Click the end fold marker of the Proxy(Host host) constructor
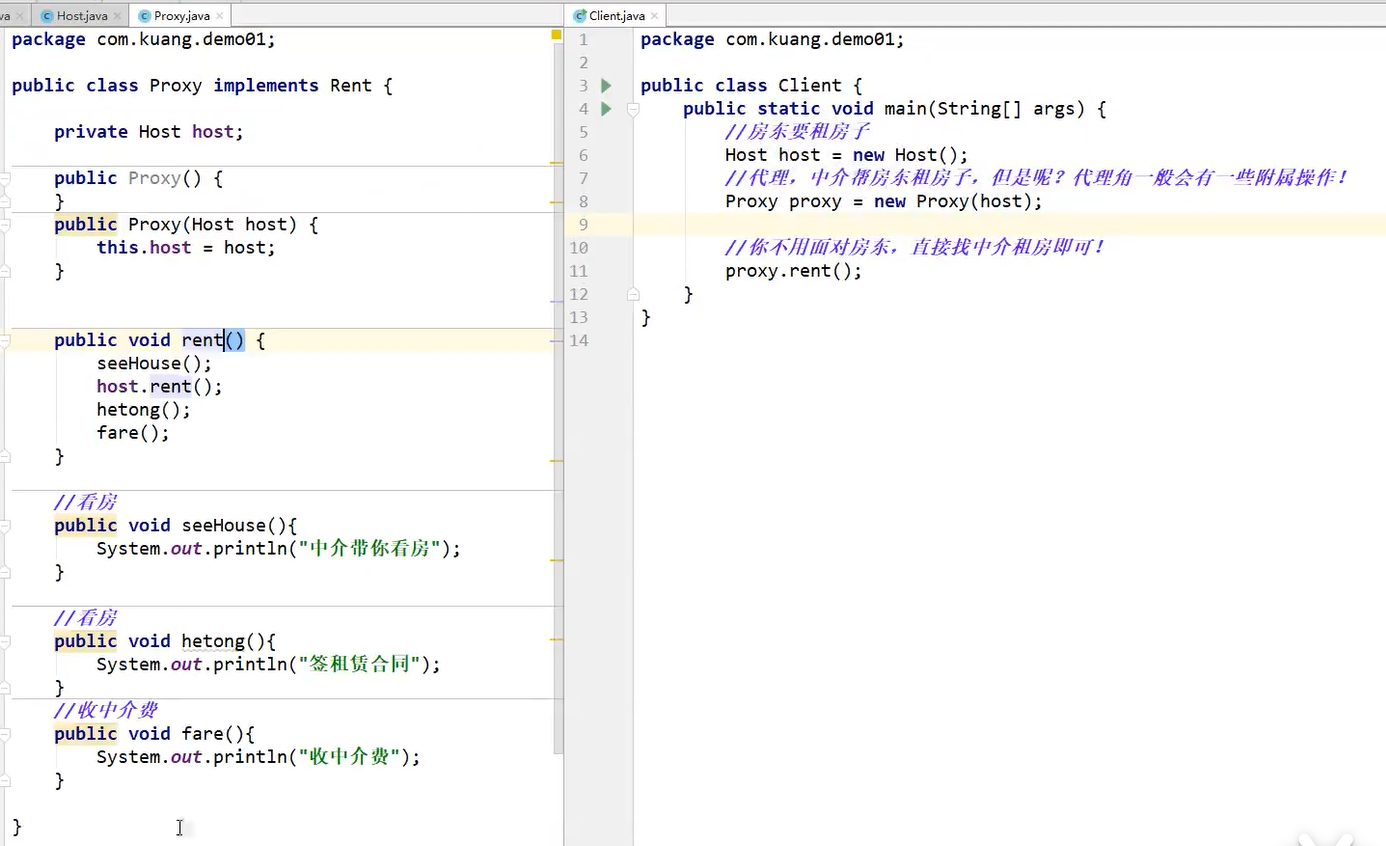1386x846 pixels. [x=5, y=271]
